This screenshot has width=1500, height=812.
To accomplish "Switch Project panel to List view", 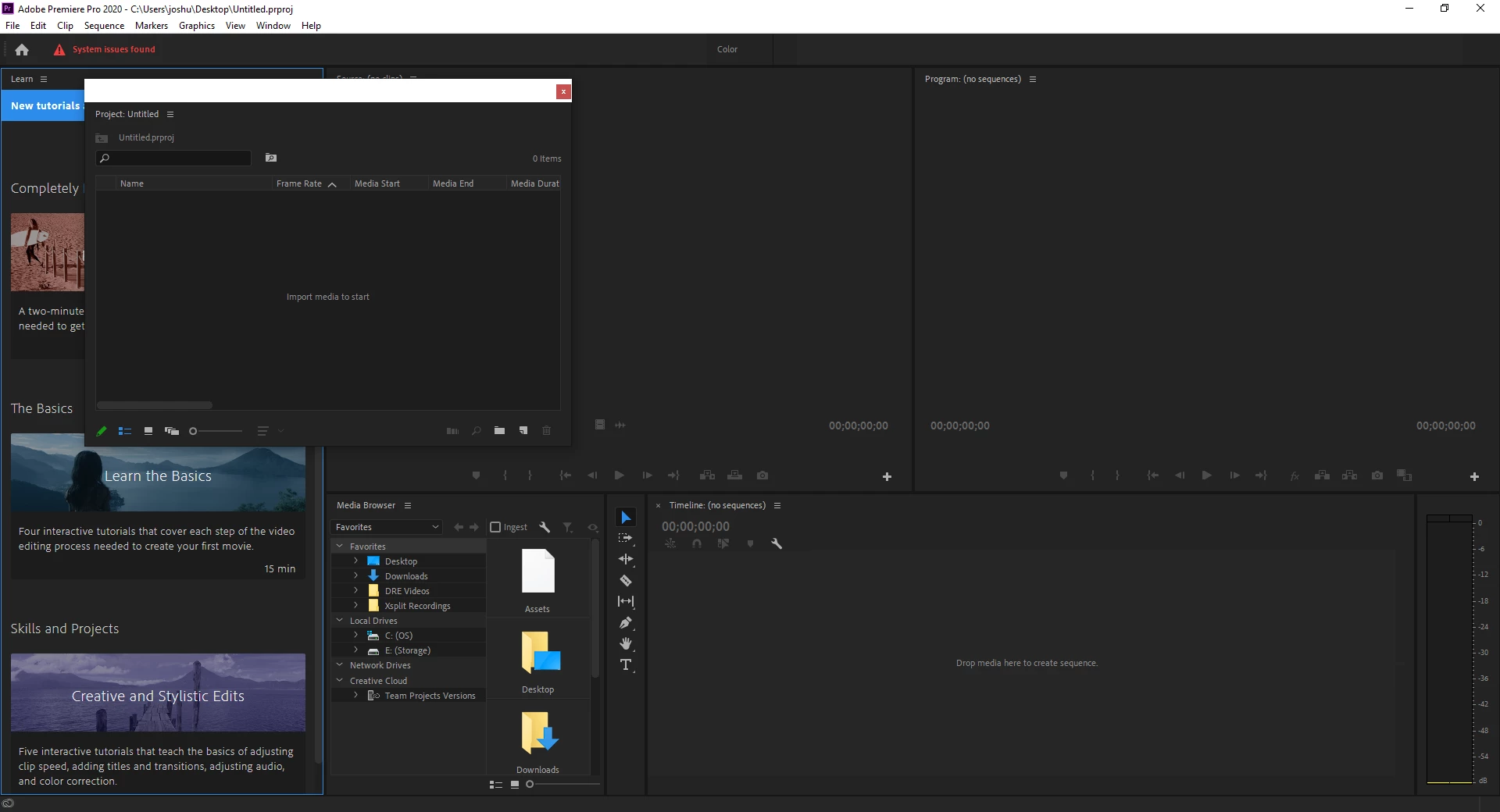I will pos(125,431).
